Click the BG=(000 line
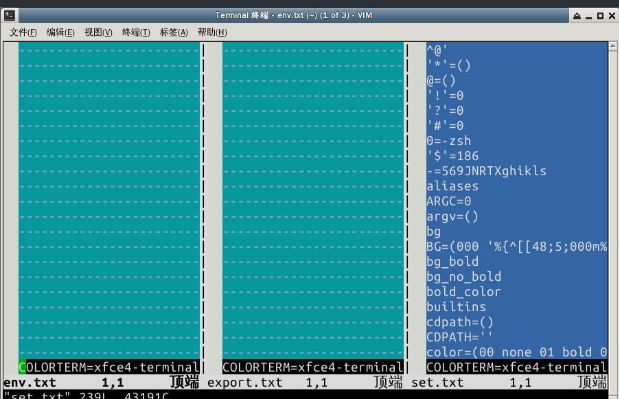This screenshot has height=399, width=619. point(516,247)
